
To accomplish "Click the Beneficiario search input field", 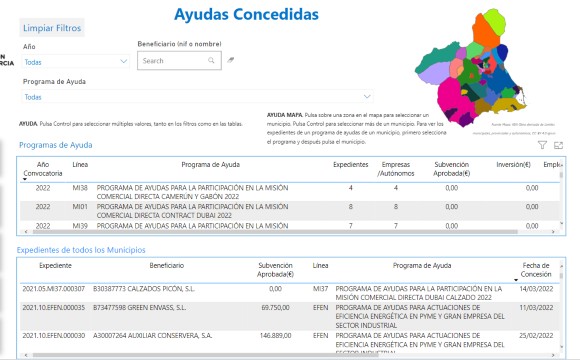I will (179, 60).
